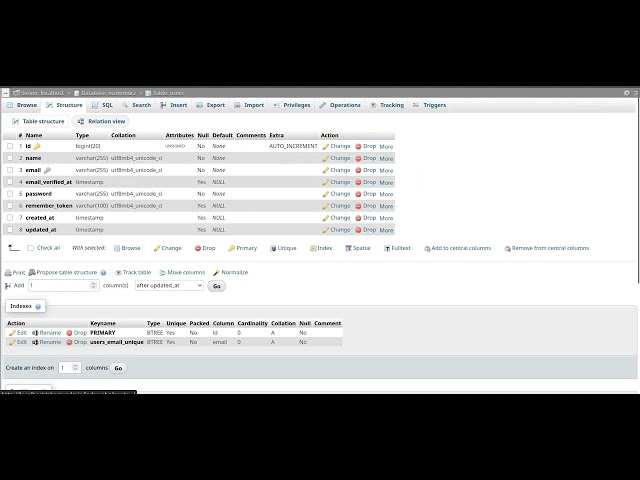The width and height of the screenshot is (640, 480).
Task: Tick the checkbox for the id column
Action: pyautogui.click(x=10, y=146)
